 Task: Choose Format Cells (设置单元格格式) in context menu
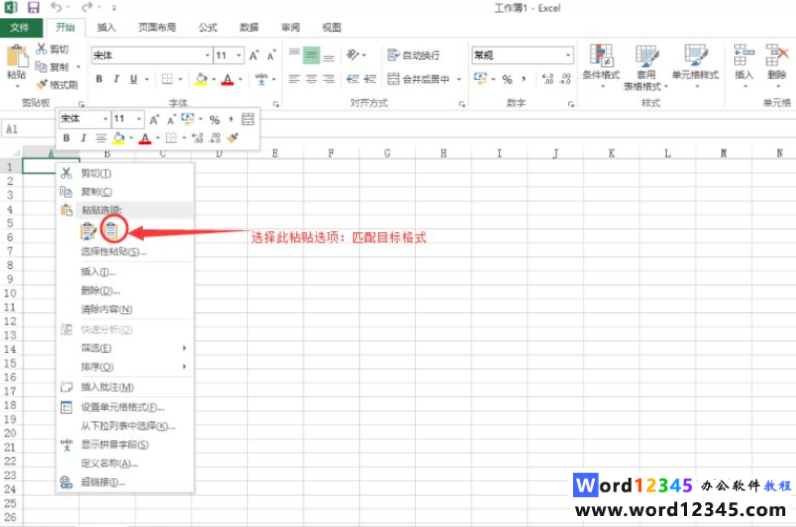point(122,407)
